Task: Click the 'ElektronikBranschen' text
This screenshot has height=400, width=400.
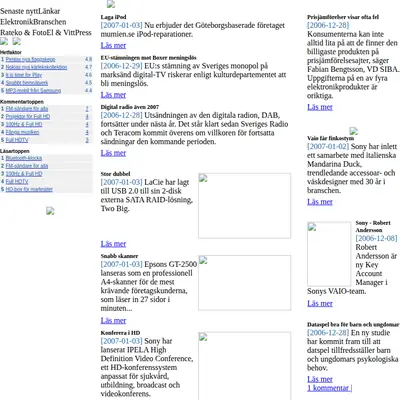Action: click(33, 22)
